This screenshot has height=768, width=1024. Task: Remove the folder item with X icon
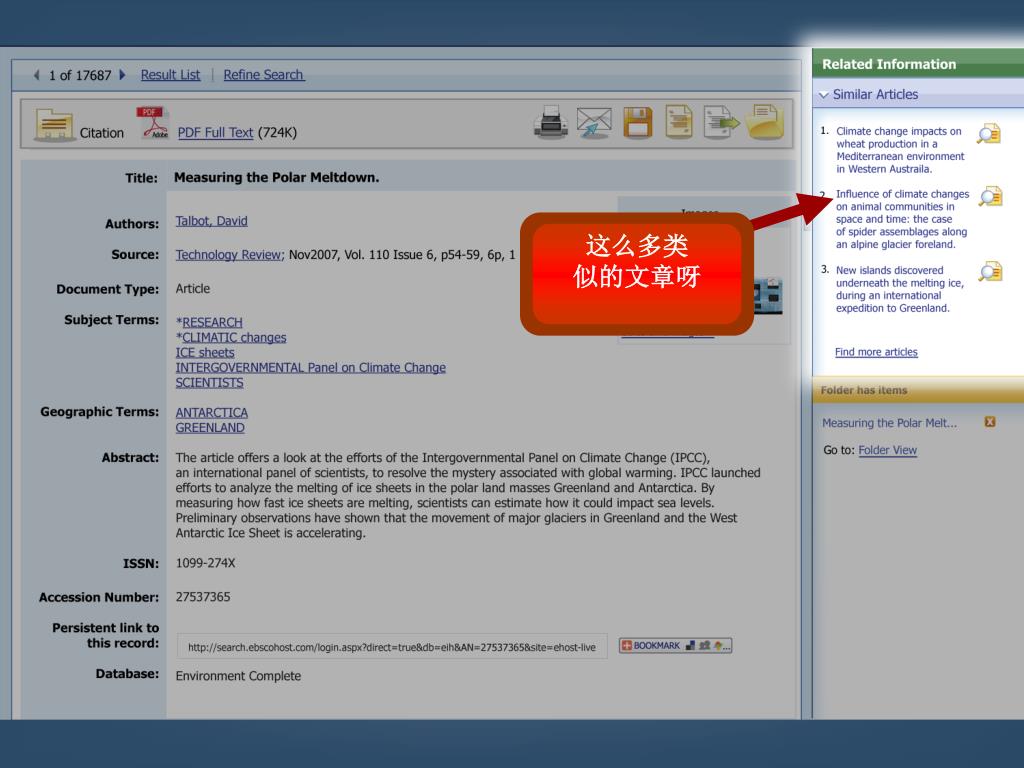coord(990,422)
